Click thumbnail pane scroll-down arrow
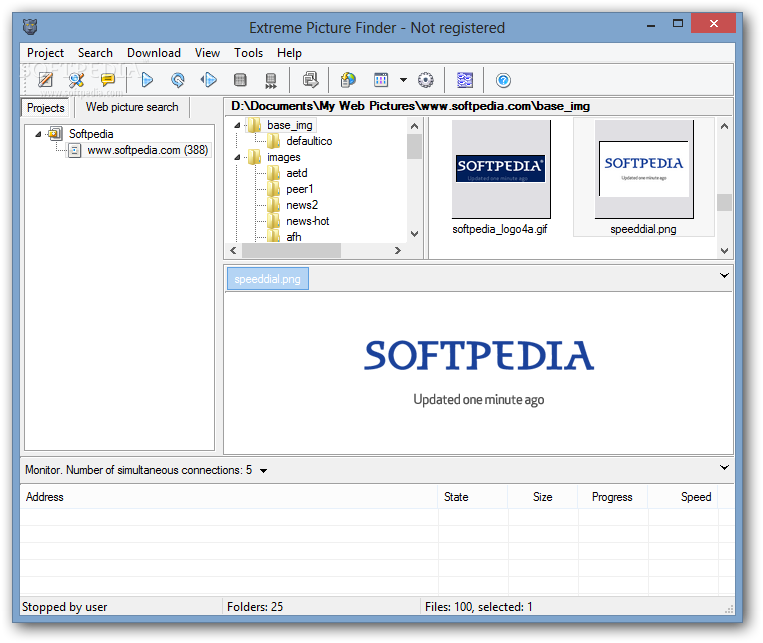763x643 pixels. tap(724, 251)
